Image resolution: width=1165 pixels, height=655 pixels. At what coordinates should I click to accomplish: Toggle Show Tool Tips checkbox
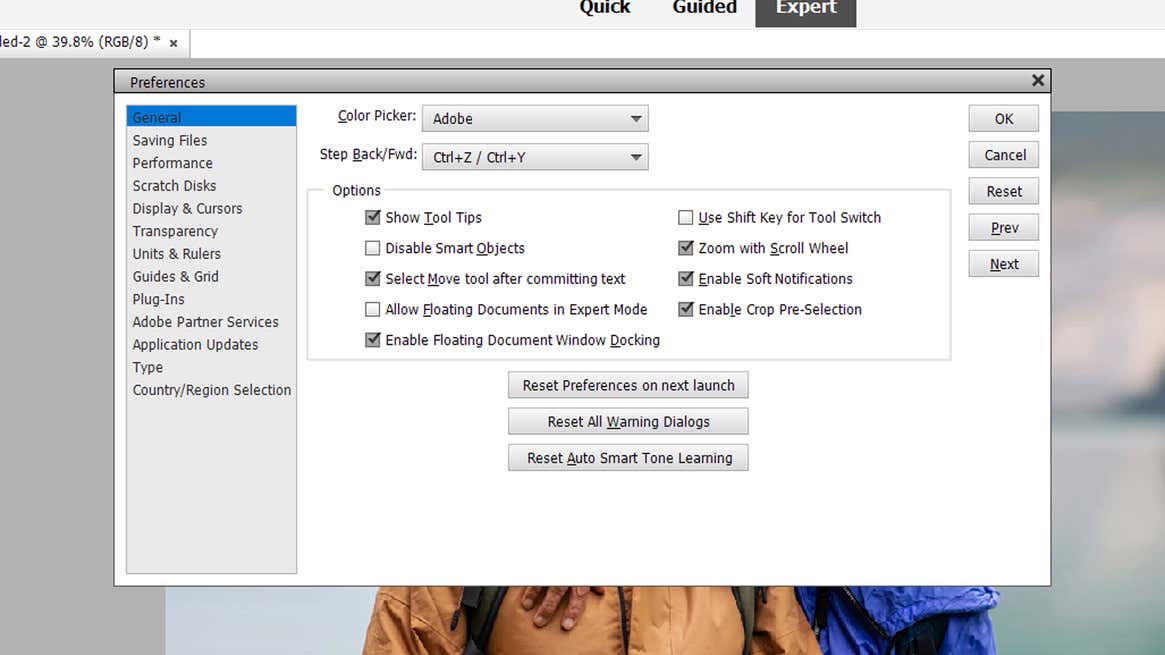pyautogui.click(x=373, y=217)
